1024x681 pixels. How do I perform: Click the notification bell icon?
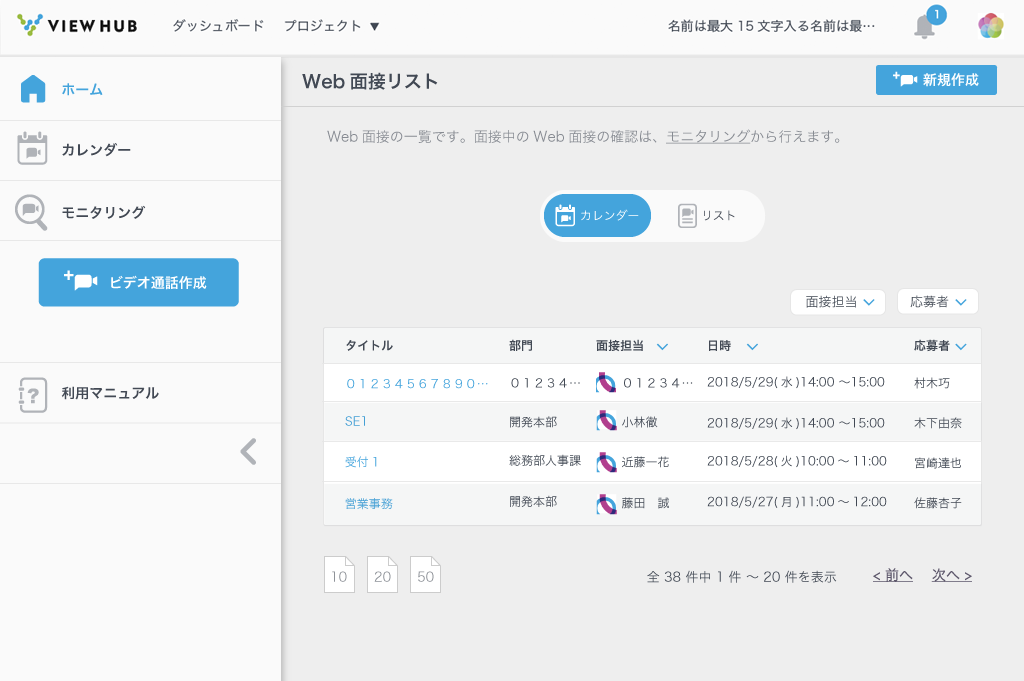[x=924, y=27]
